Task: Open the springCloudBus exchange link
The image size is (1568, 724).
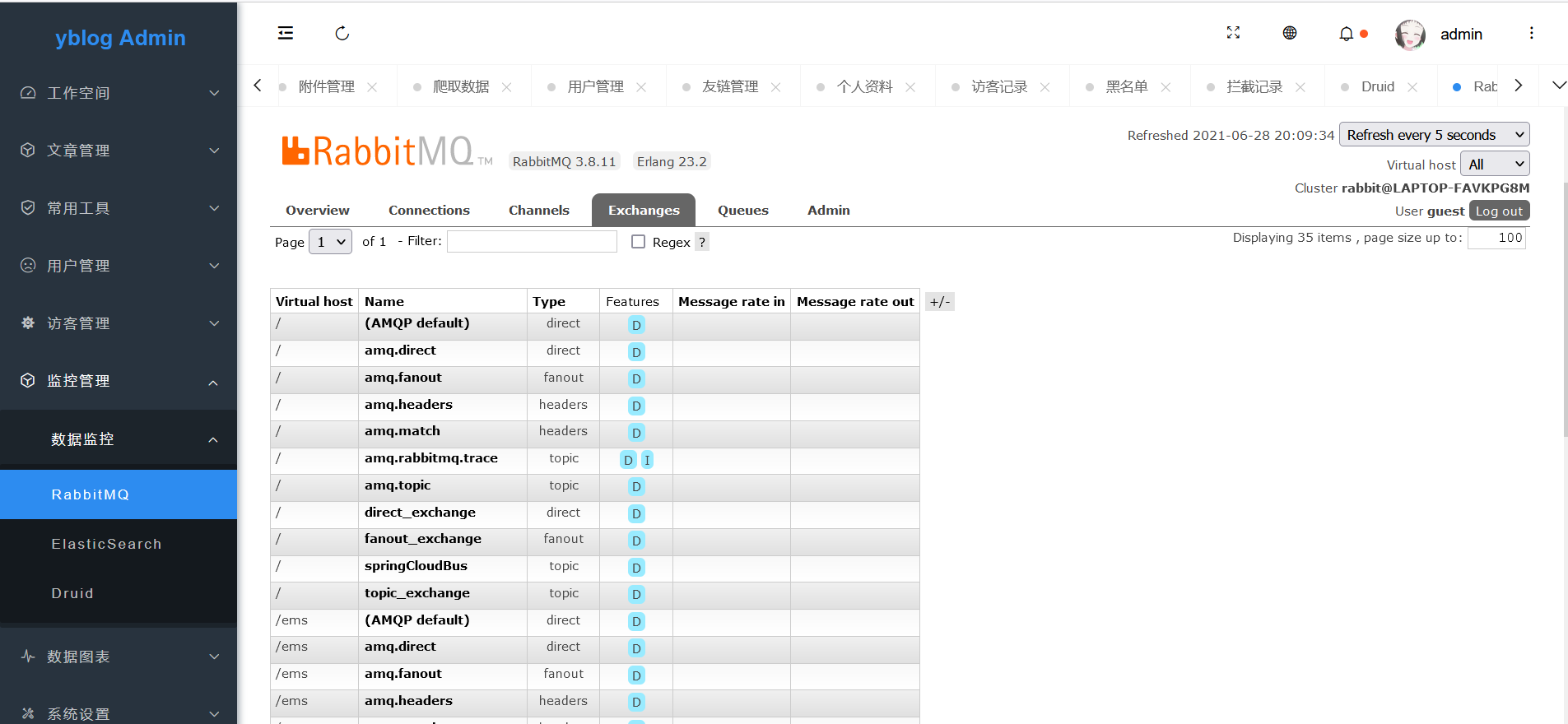Action: click(x=416, y=566)
